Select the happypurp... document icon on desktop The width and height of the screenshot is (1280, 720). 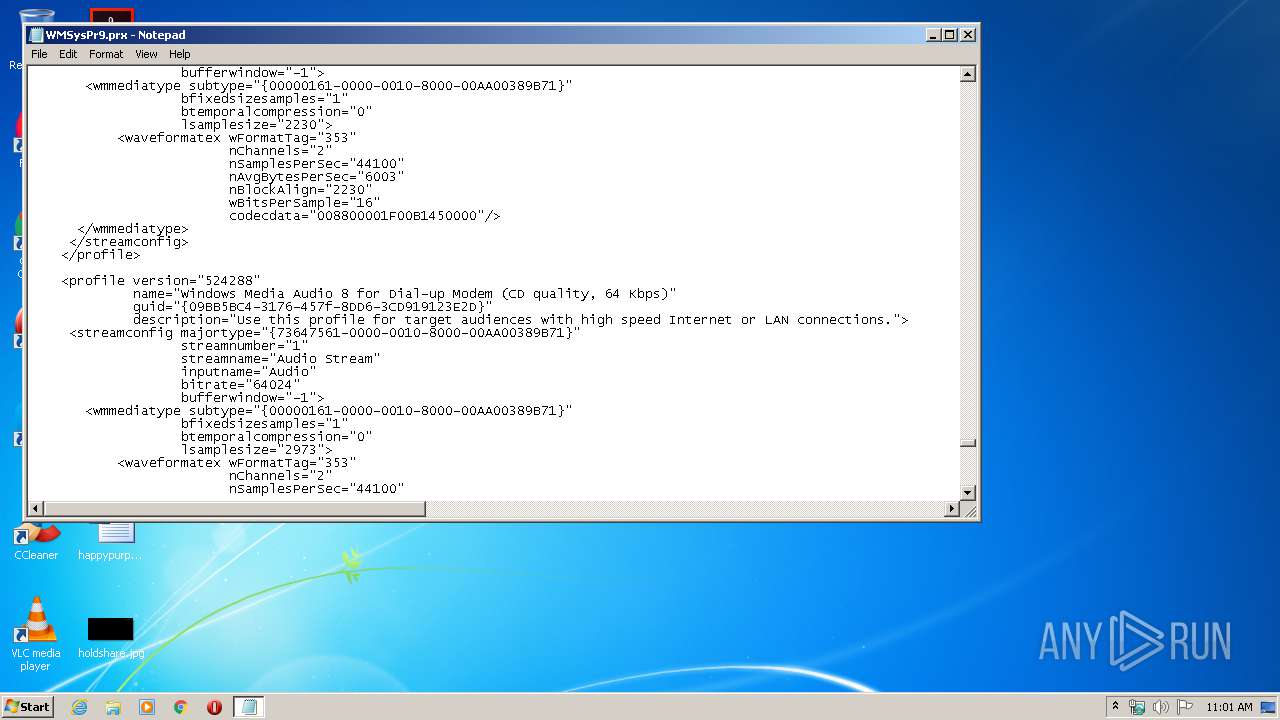coord(110,541)
